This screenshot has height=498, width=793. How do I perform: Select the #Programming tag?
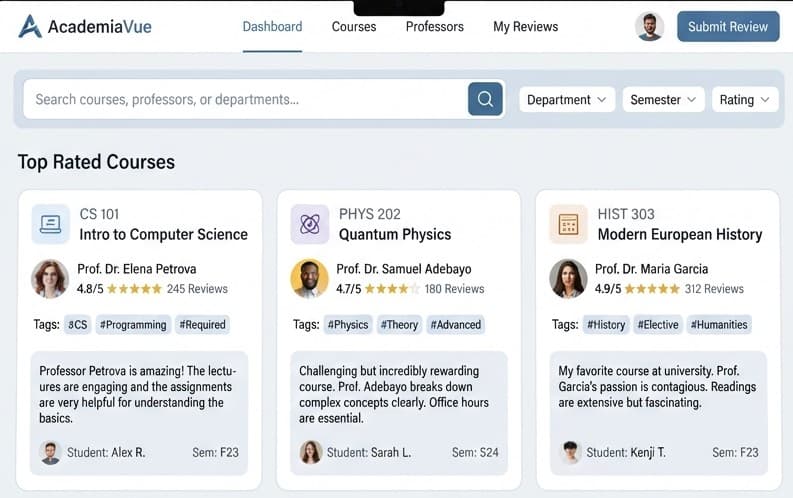click(x=133, y=325)
